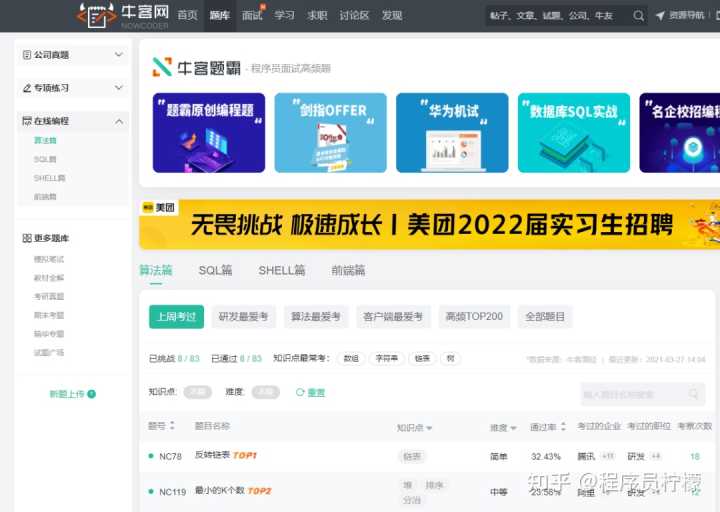Select the 数组 knowledge point chip
720x512 pixels.
point(351,358)
